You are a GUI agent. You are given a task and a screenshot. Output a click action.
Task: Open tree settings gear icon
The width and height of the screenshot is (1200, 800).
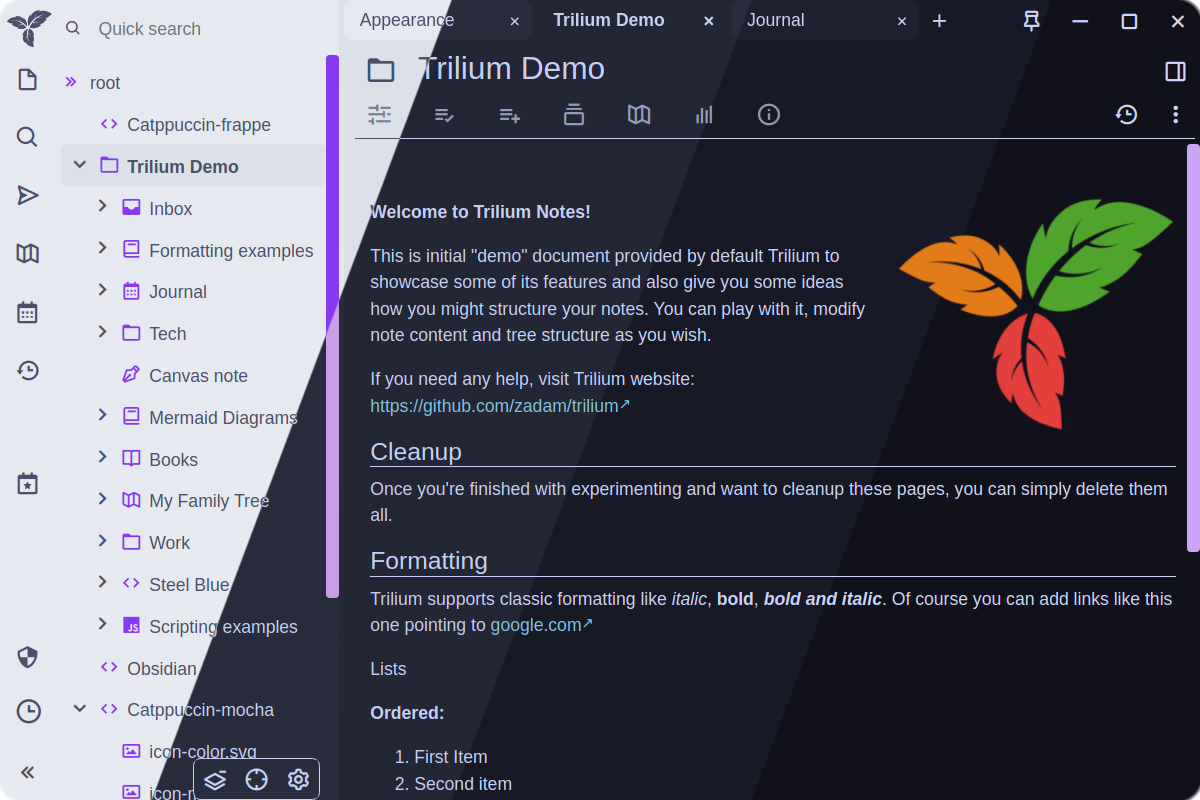point(298,780)
